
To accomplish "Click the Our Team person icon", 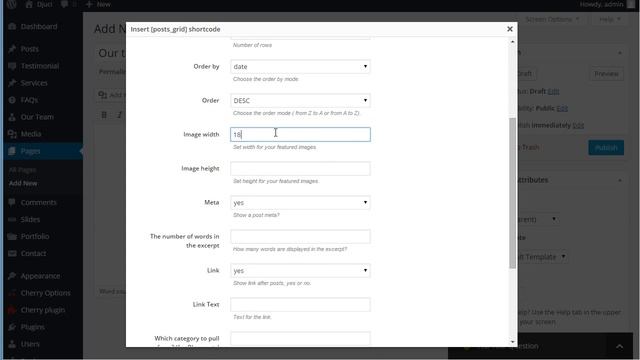I will coord(12,117).
